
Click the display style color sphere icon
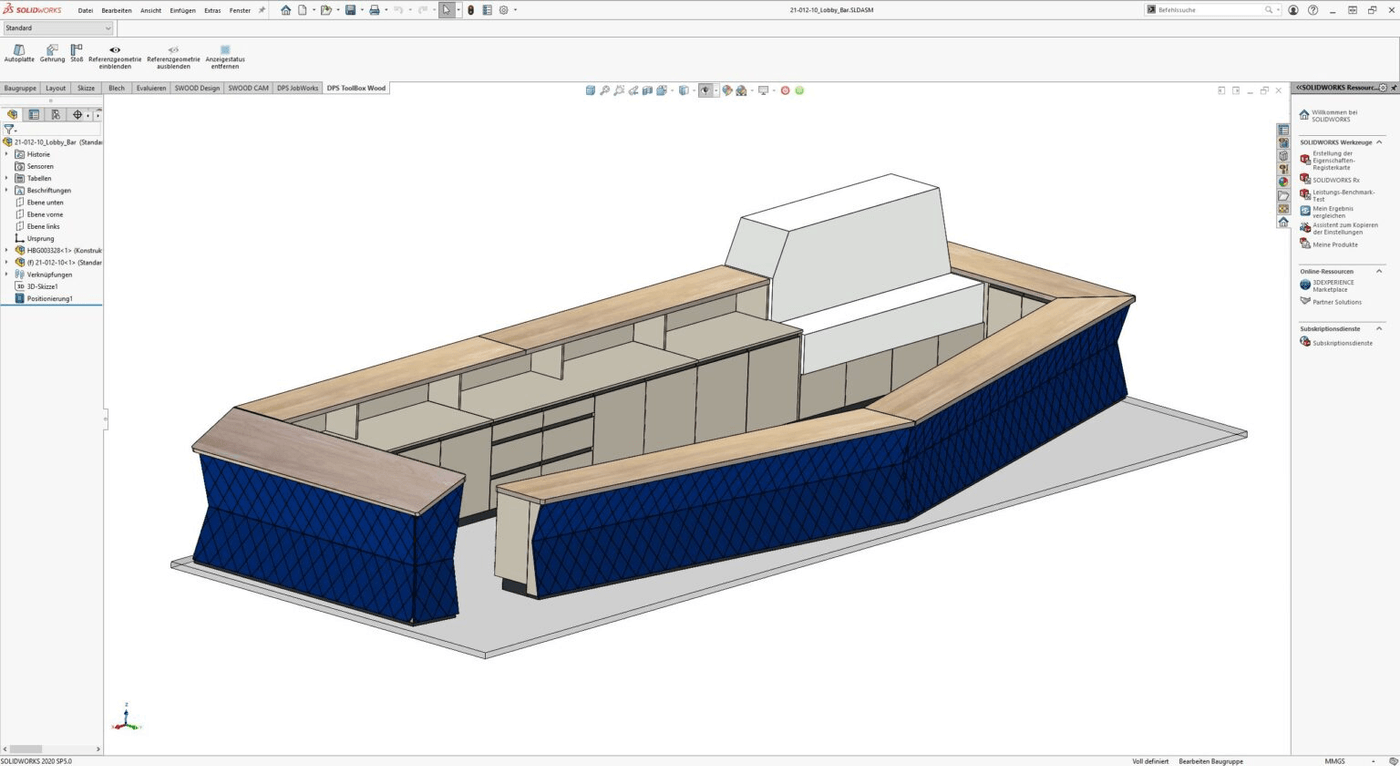727,90
